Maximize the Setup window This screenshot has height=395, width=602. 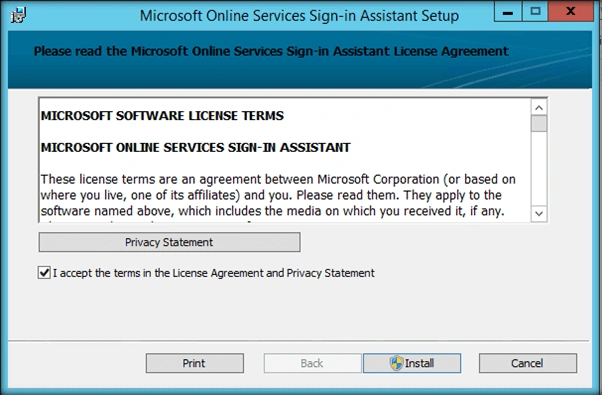coord(535,12)
